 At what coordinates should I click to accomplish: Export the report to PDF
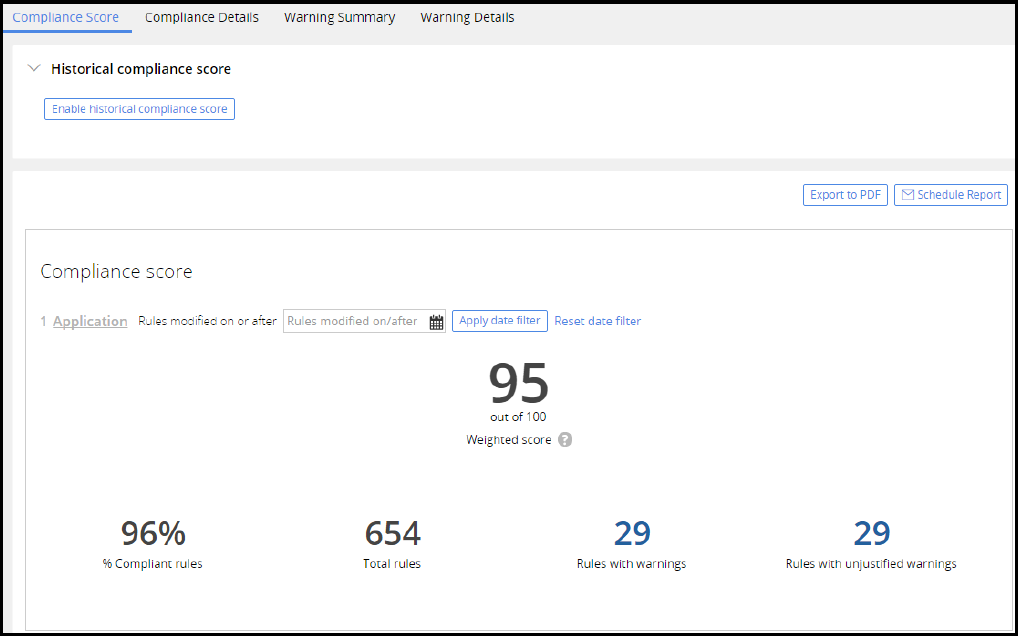tap(845, 195)
